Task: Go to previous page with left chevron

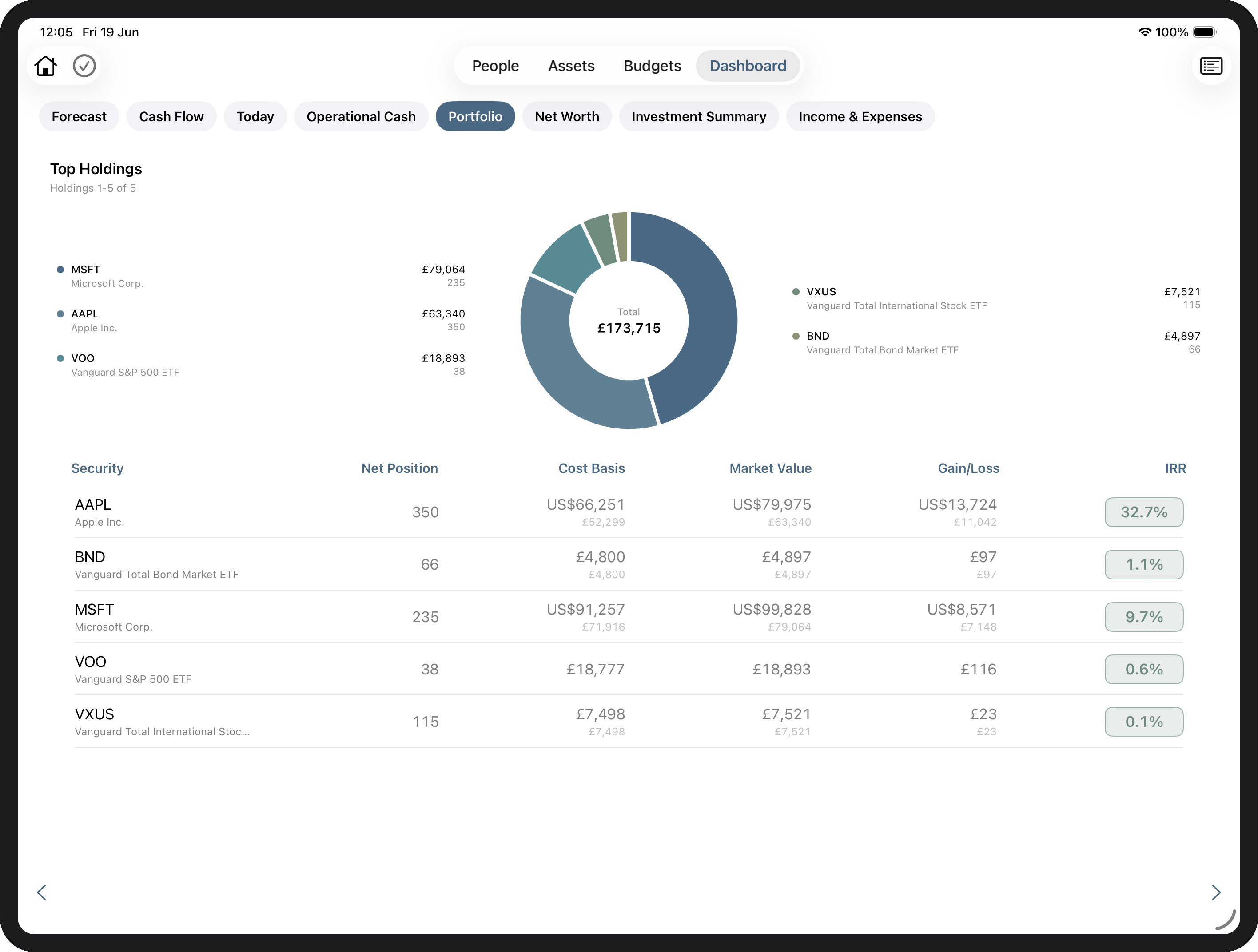Action: [x=41, y=892]
